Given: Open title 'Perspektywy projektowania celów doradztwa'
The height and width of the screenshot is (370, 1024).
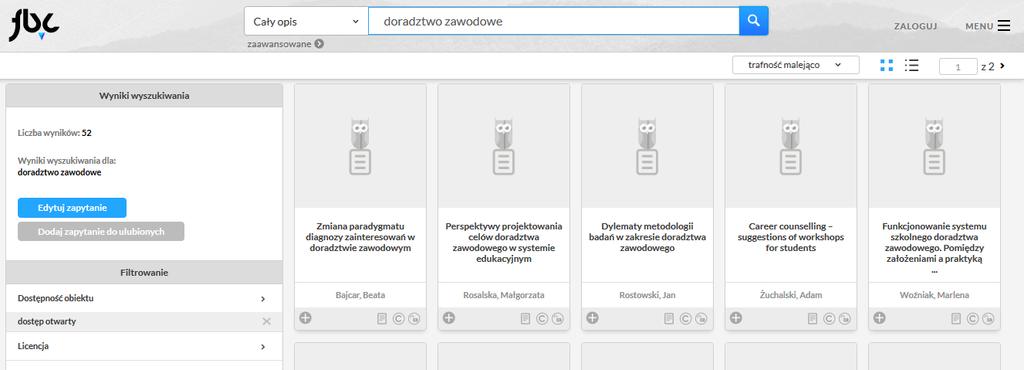Looking at the screenshot, I should 504,243.
